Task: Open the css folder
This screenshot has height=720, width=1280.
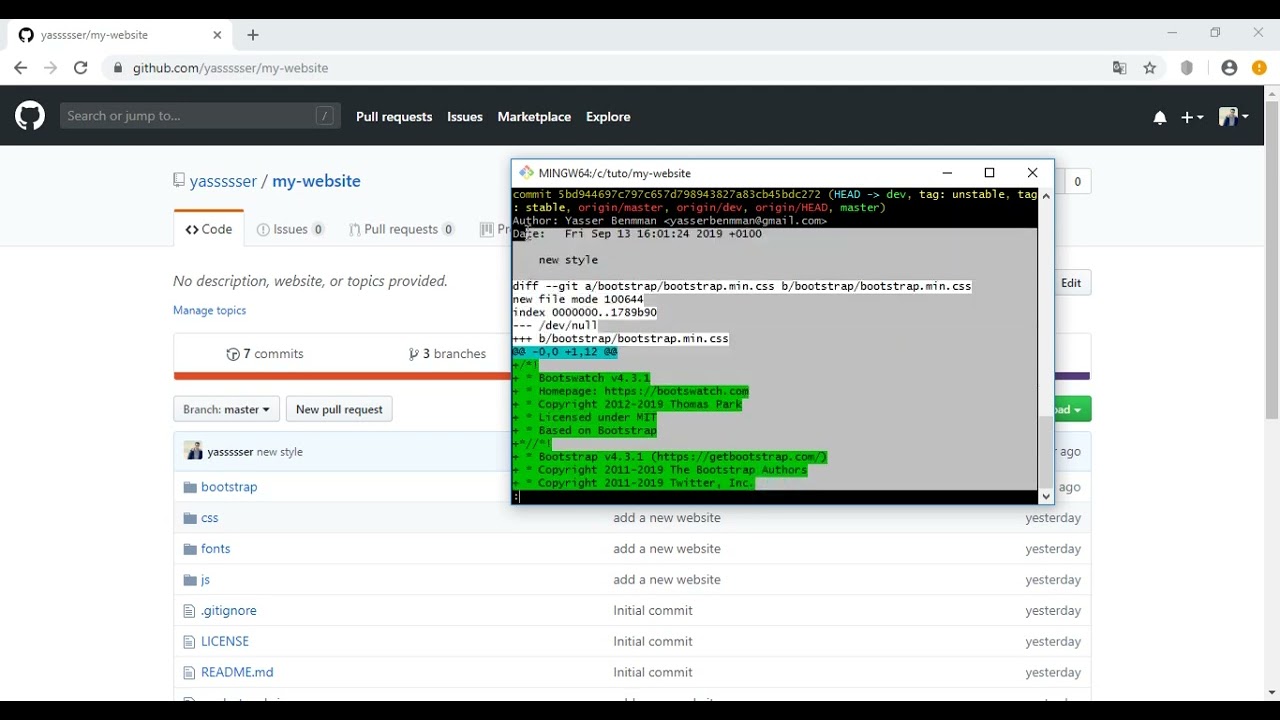Action: (x=210, y=518)
